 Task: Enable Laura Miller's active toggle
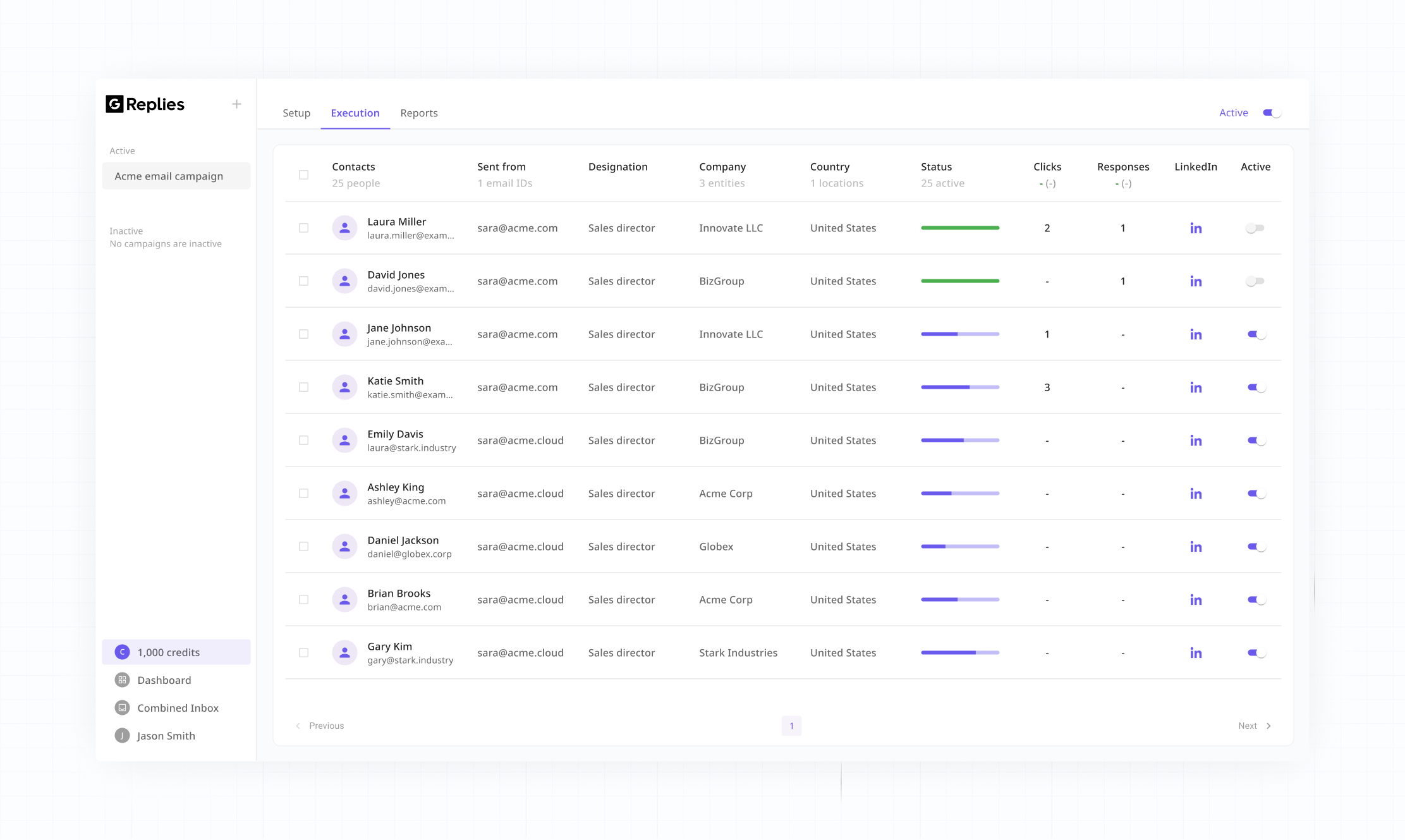point(1255,228)
